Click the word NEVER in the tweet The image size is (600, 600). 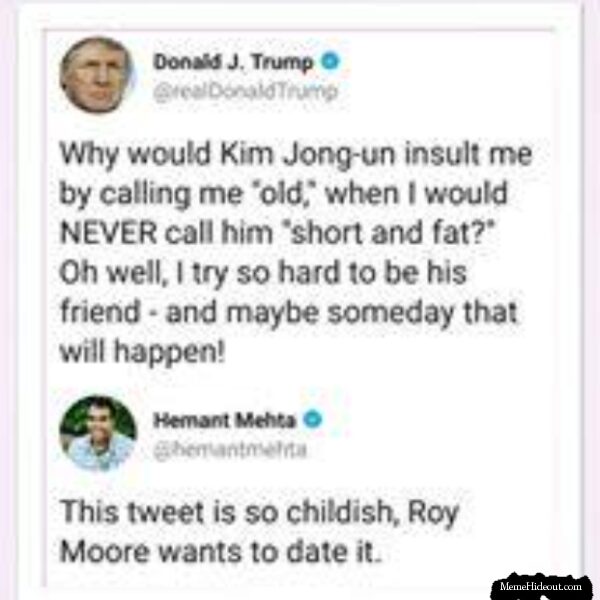click(109, 233)
